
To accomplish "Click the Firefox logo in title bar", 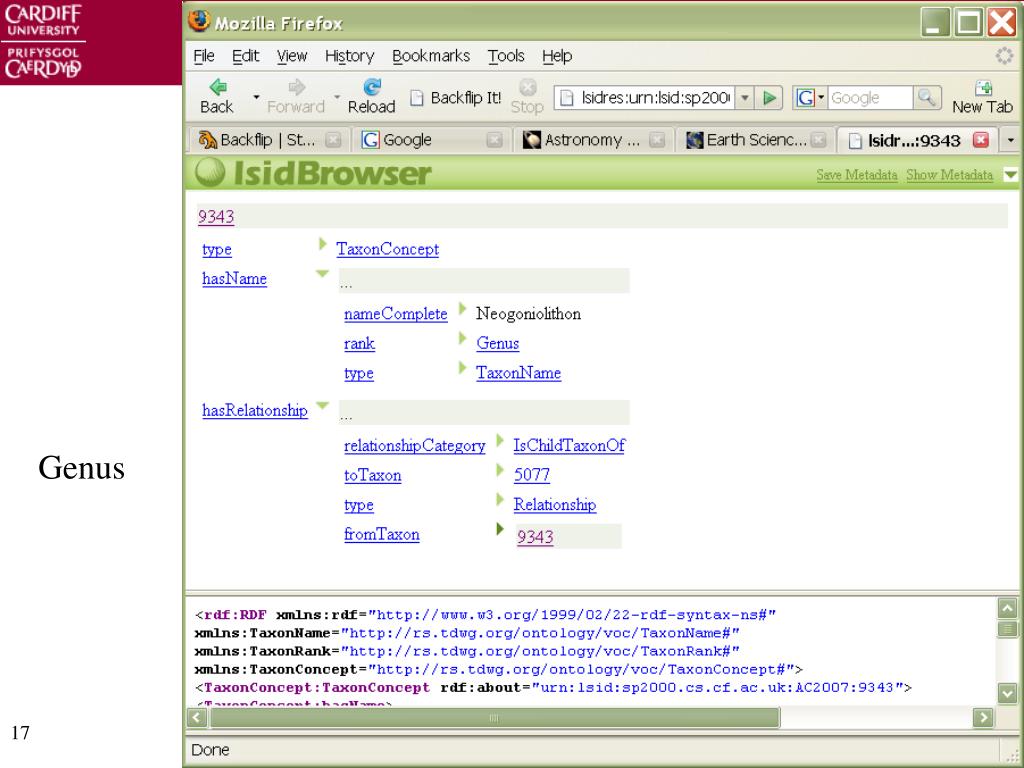I will (x=199, y=22).
